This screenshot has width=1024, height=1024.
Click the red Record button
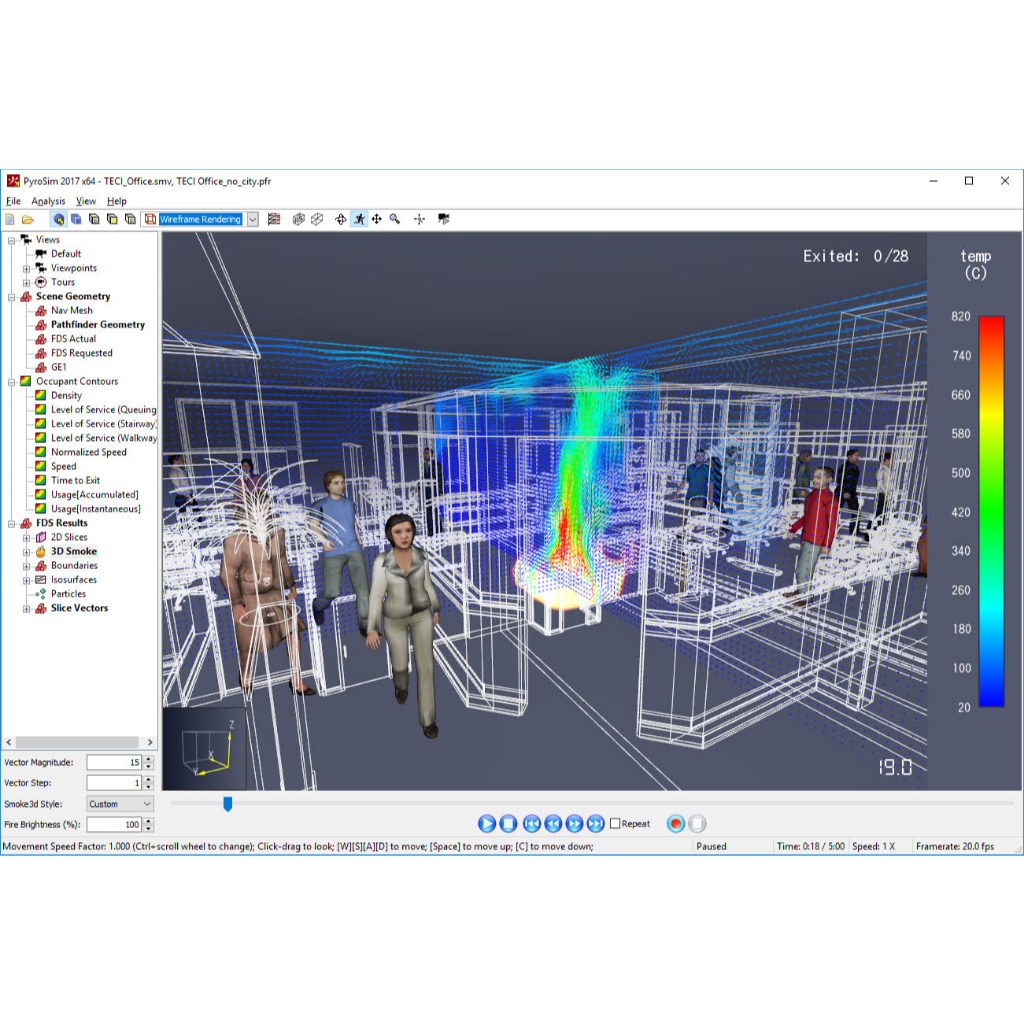click(676, 824)
